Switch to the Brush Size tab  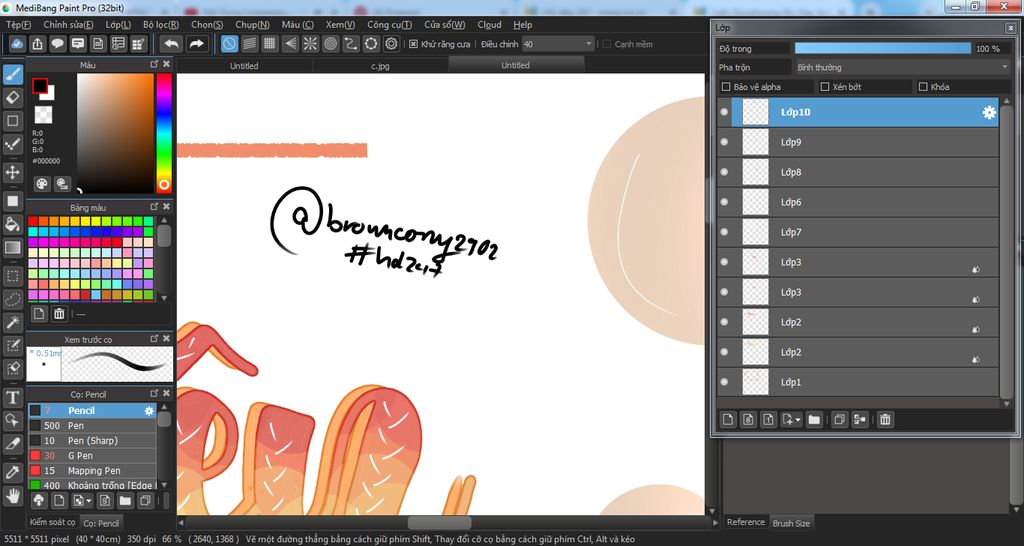pyautogui.click(x=791, y=523)
